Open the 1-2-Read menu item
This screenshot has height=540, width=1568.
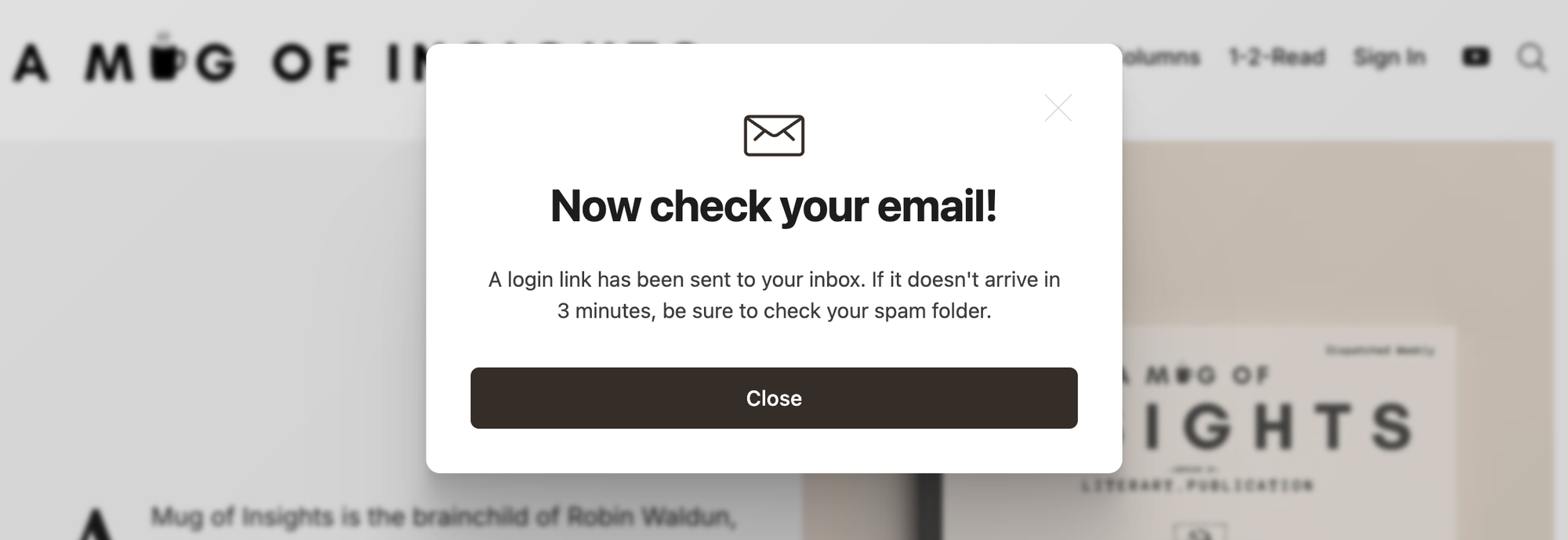(x=1276, y=57)
